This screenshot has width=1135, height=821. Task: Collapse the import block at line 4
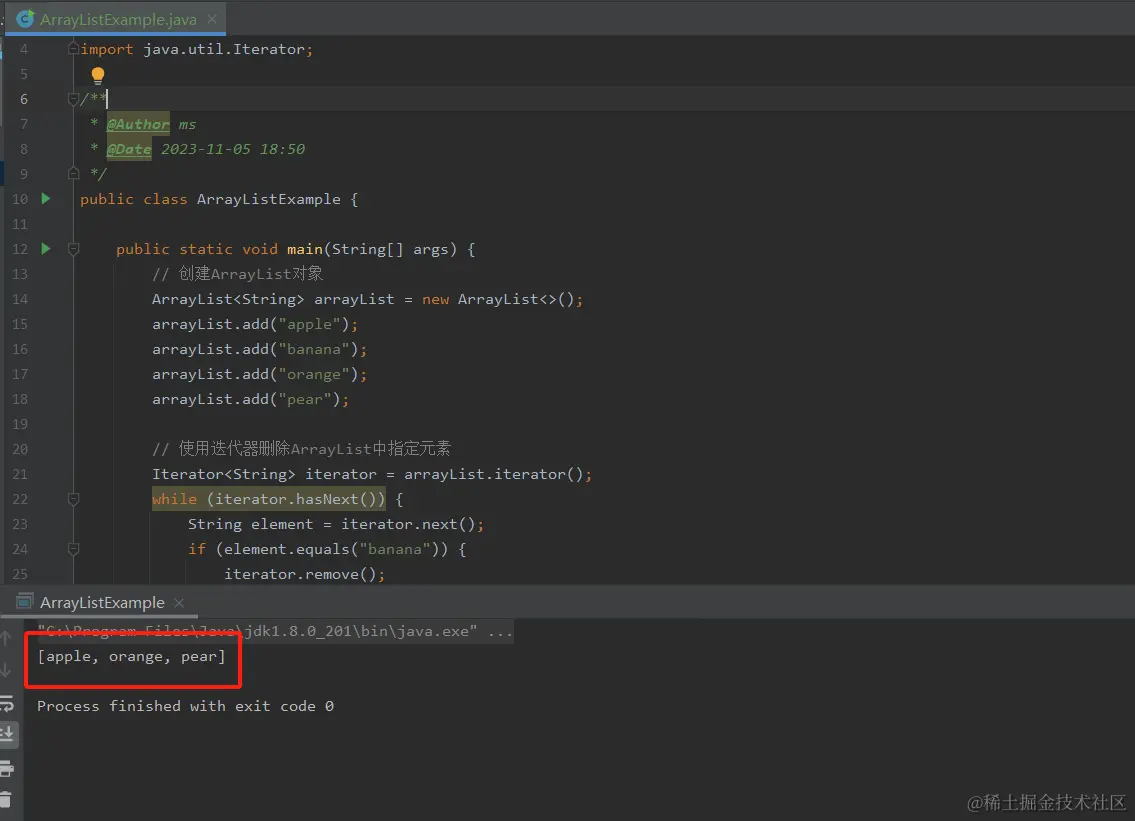pos(73,49)
